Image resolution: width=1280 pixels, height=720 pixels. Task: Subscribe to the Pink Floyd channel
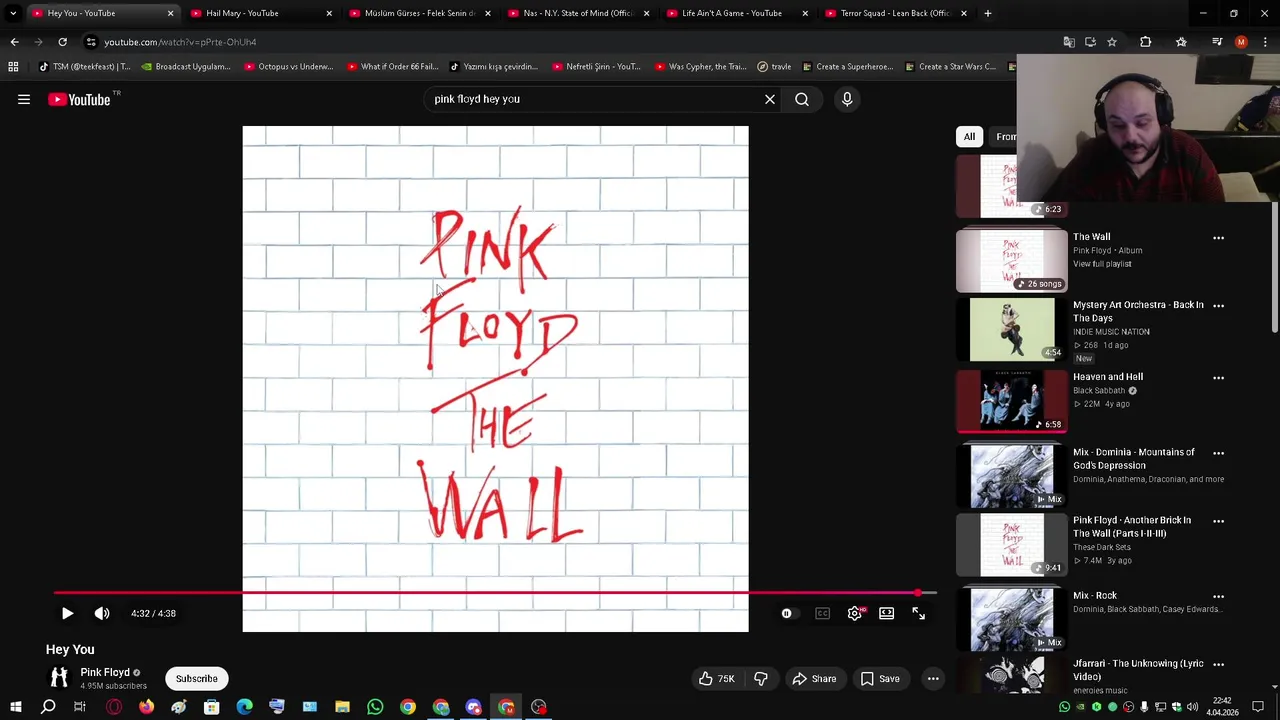click(197, 678)
